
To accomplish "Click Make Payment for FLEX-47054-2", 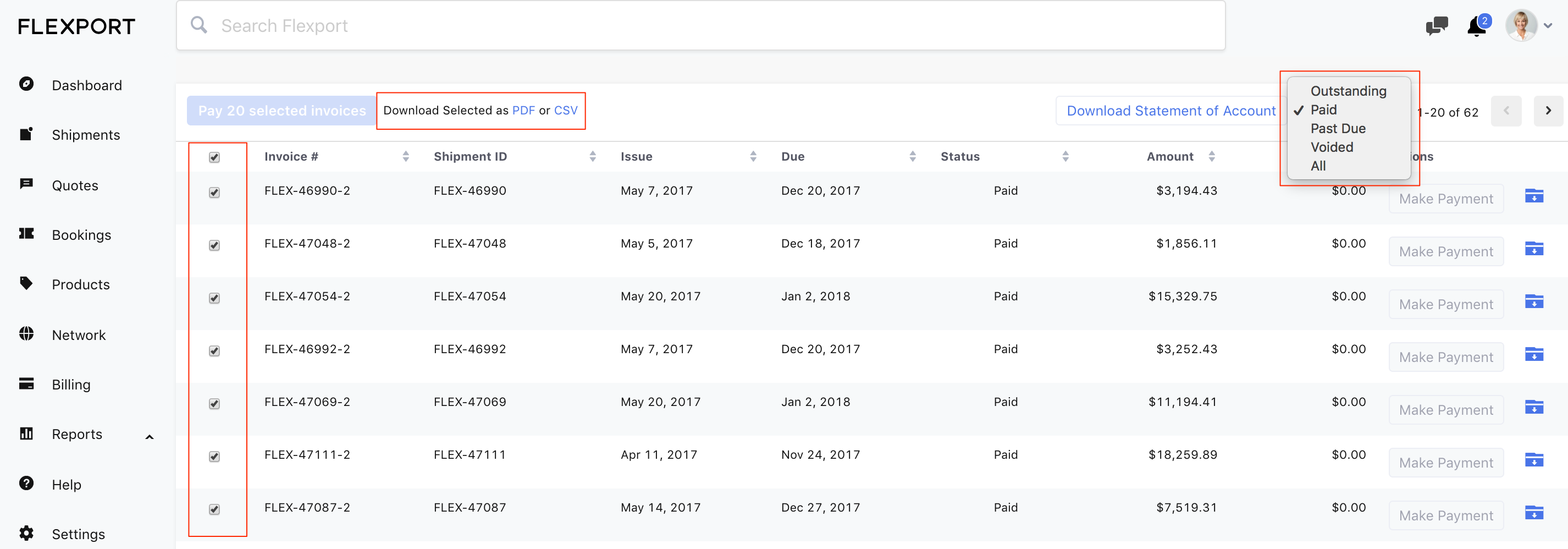I will click(1445, 305).
